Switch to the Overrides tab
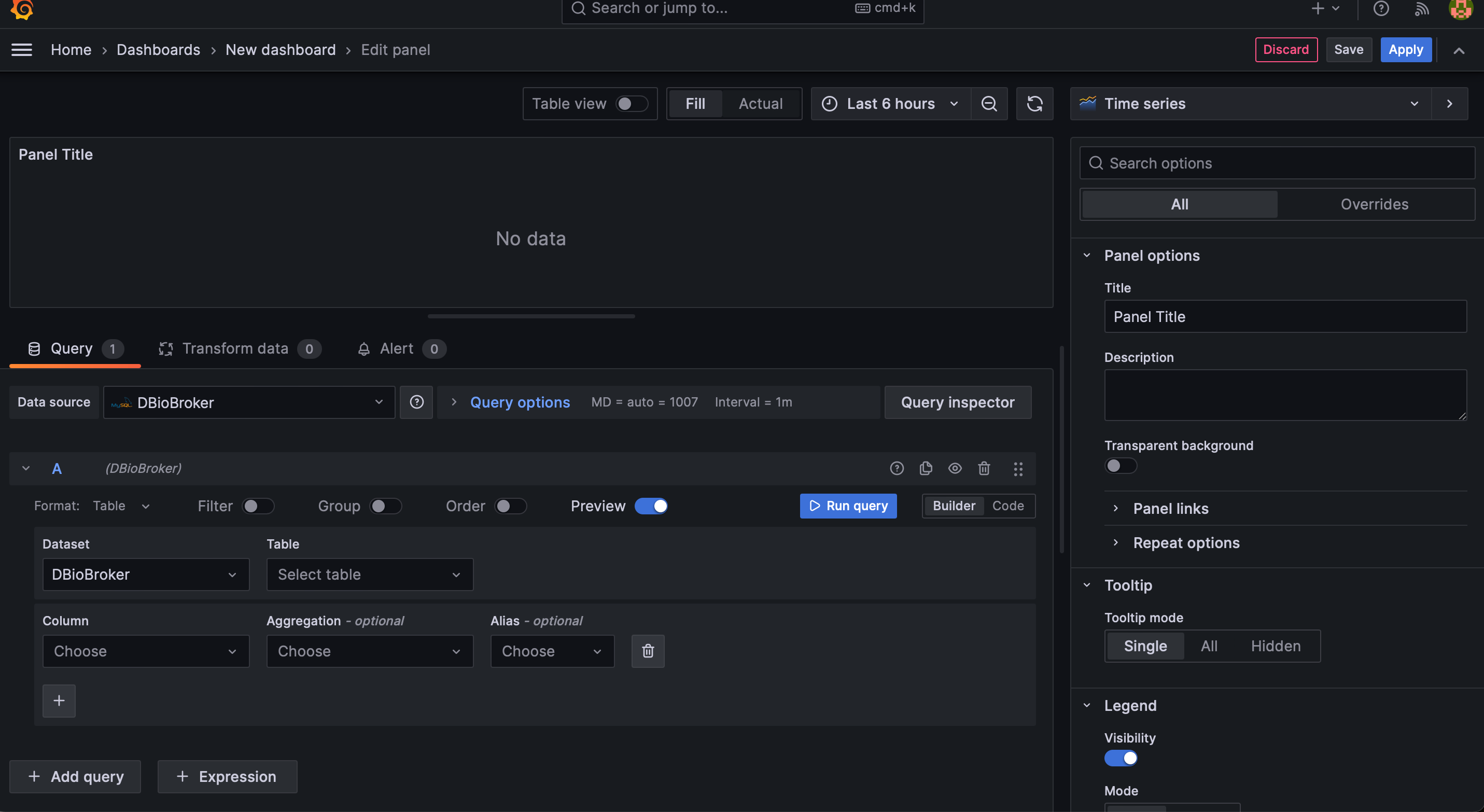 pyautogui.click(x=1374, y=204)
